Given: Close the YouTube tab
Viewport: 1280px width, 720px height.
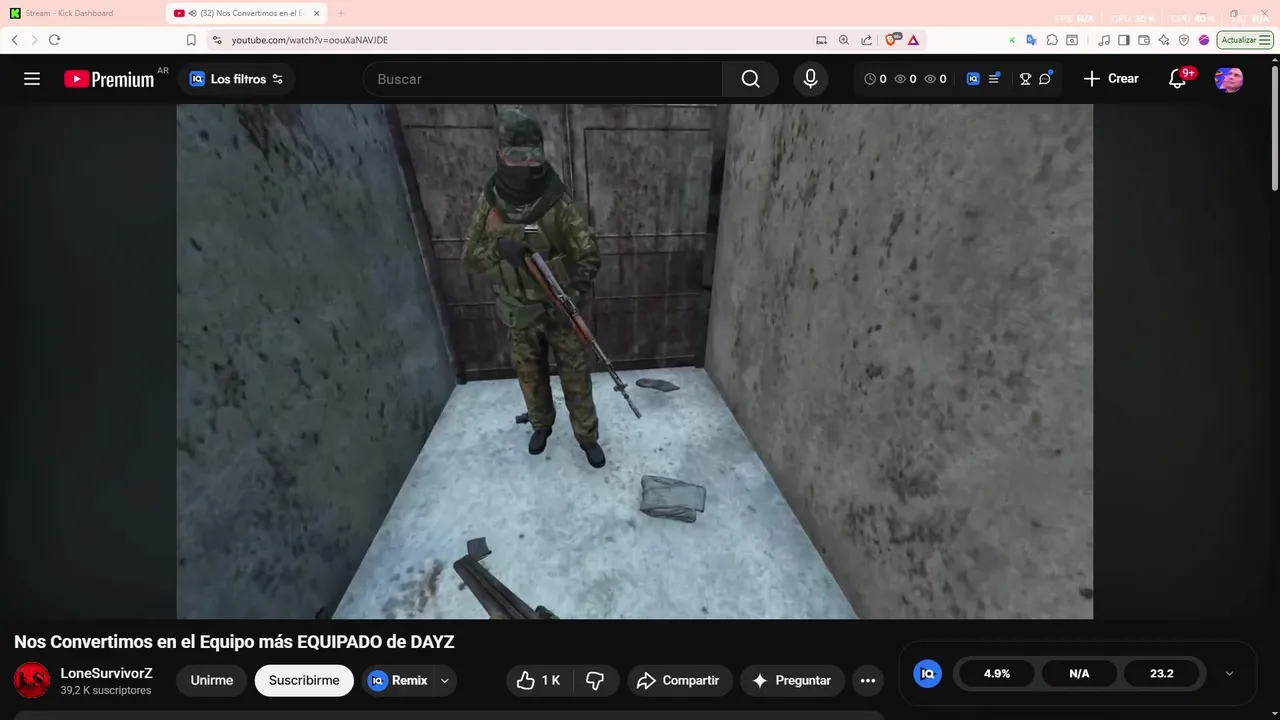Looking at the screenshot, I should click(317, 13).
